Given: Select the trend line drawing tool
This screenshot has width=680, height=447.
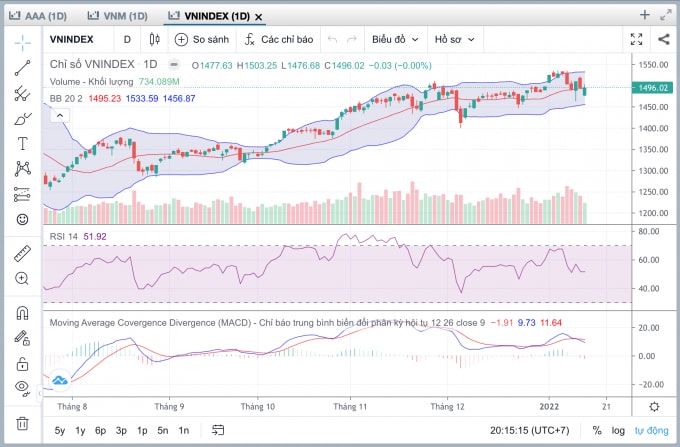Looking at the screenshot, I should pyautogui.click(x=23, y=68).
